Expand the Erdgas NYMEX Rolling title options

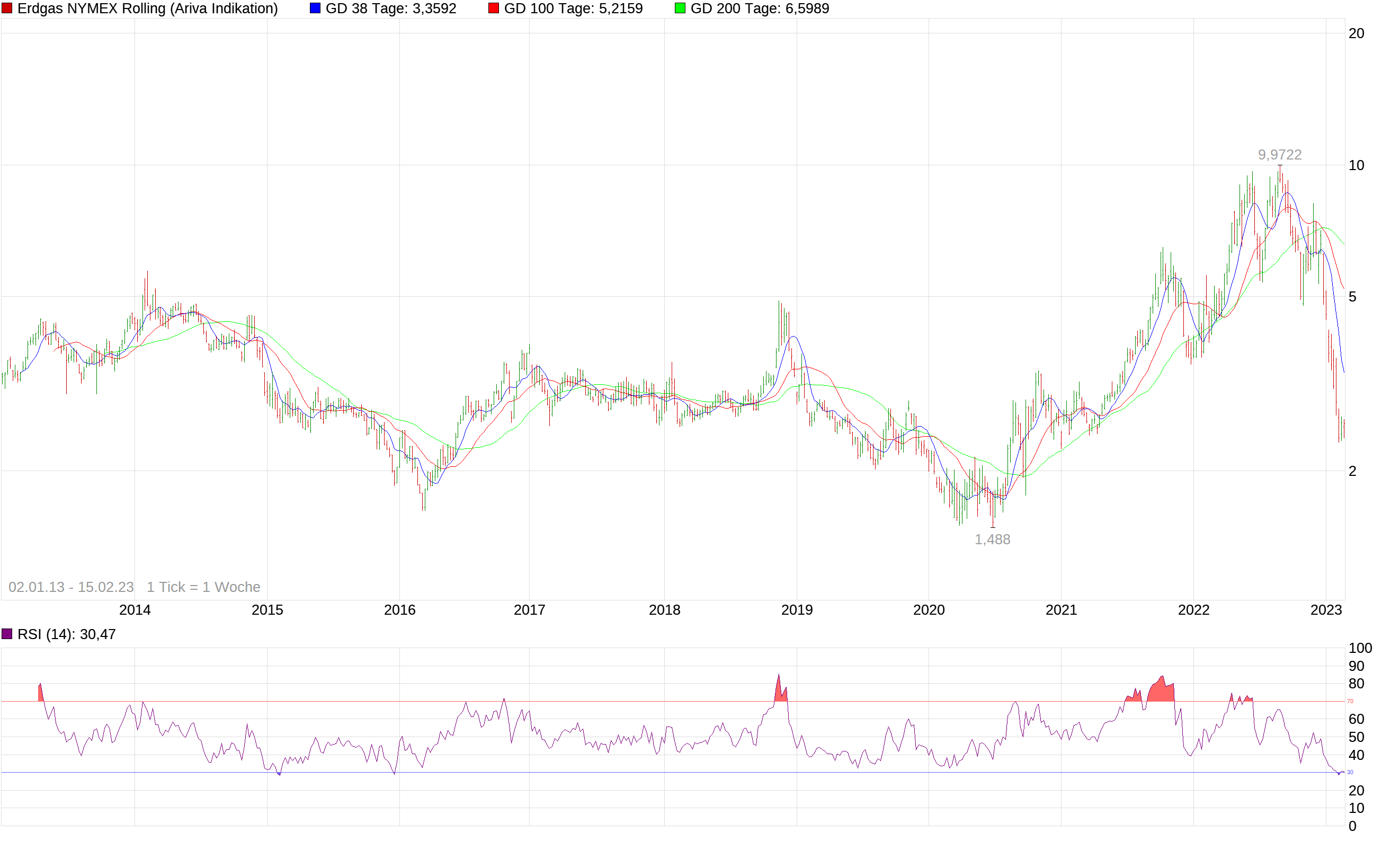coord(147,8)
